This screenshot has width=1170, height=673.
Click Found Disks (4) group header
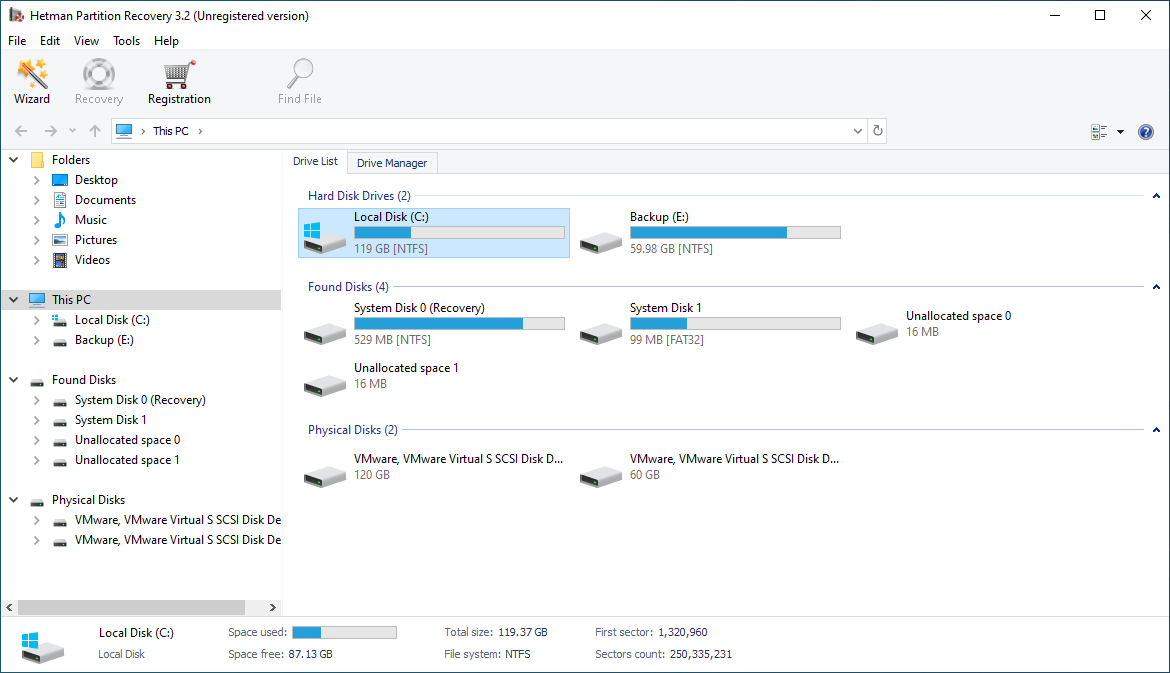[x=348, y=287]
